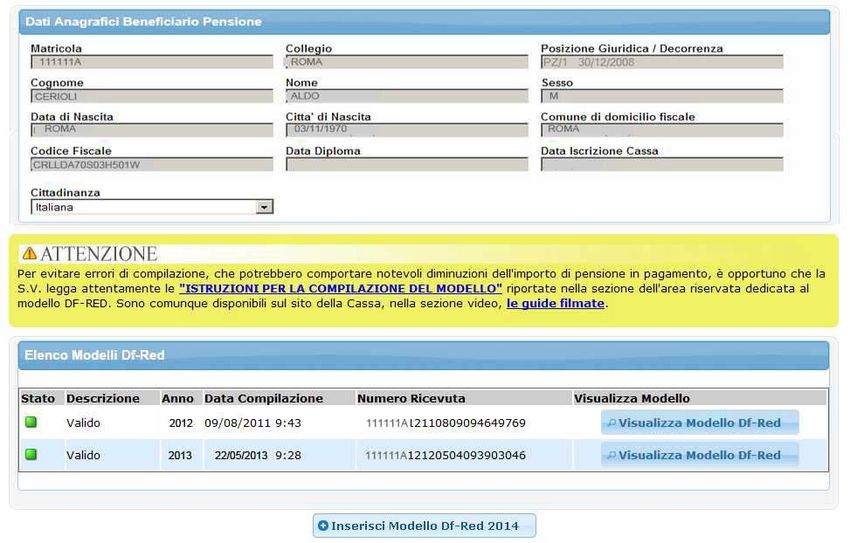Click the Data Iscrizione Cassa field

click(661, 164)
